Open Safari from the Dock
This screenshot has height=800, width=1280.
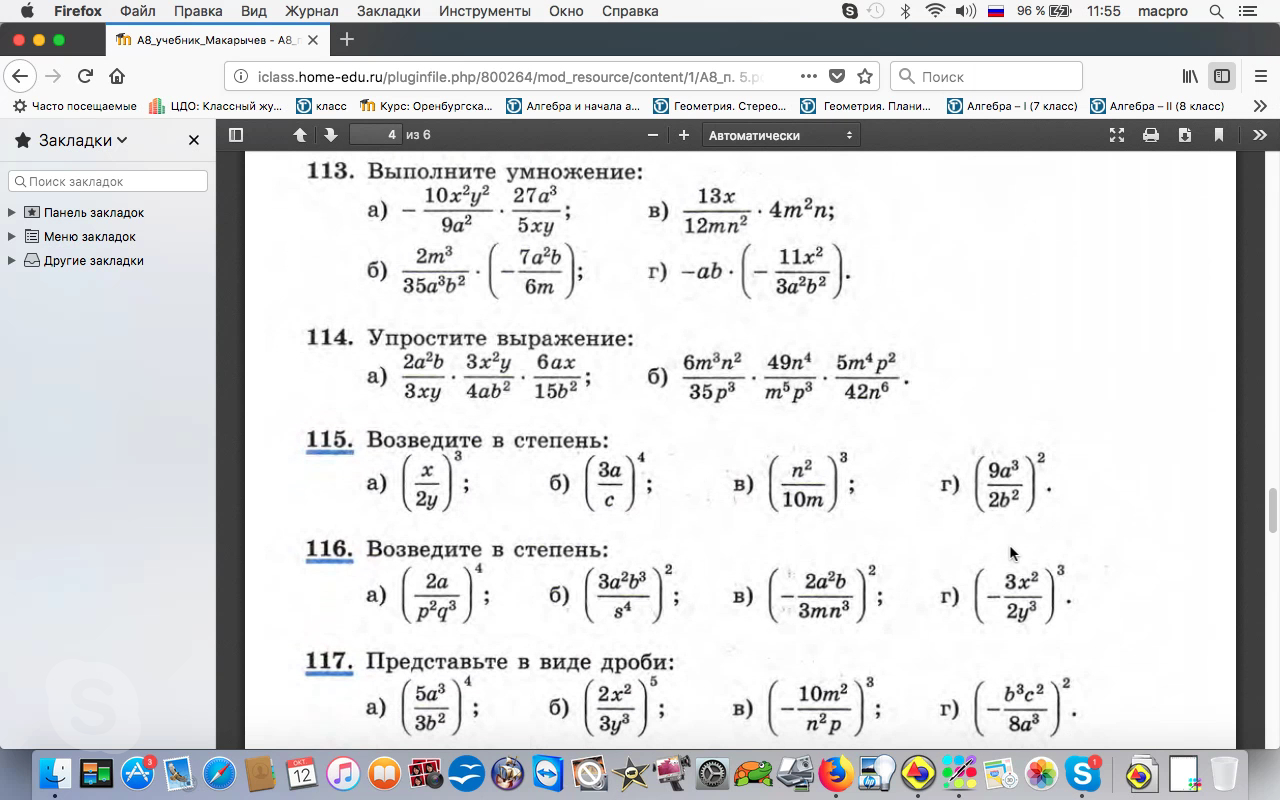(x=220, y=773)
